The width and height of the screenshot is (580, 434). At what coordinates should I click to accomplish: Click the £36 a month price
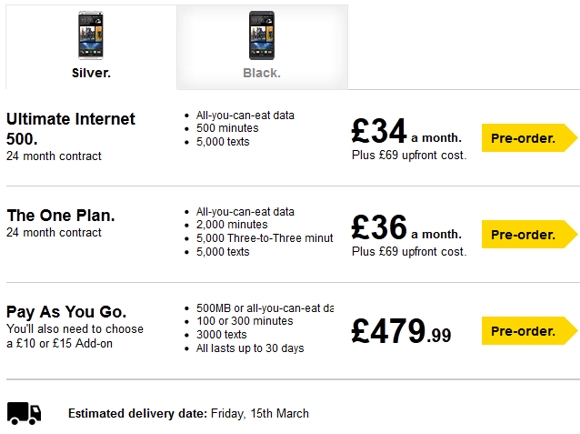click(407, 228)
